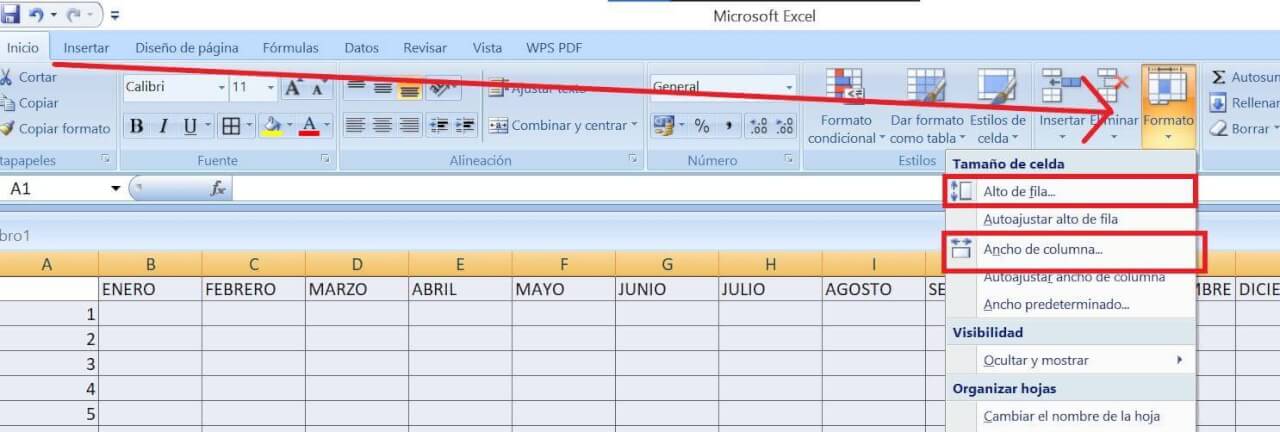
Task: Open Combinar y centrar dropdown arrow
Action: click(634, 126)
